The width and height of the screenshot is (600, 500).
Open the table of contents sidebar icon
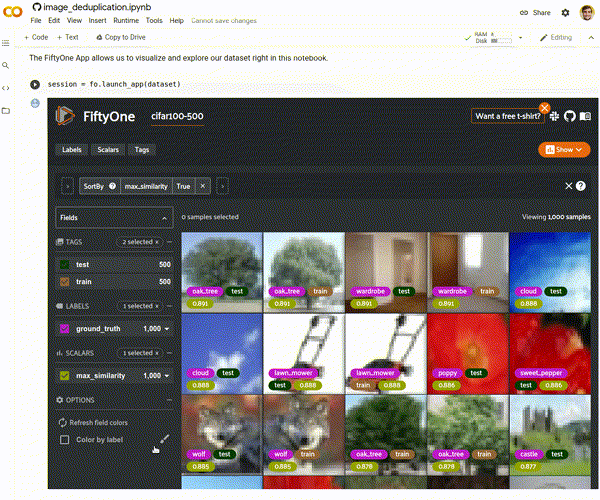click(6, 43)
